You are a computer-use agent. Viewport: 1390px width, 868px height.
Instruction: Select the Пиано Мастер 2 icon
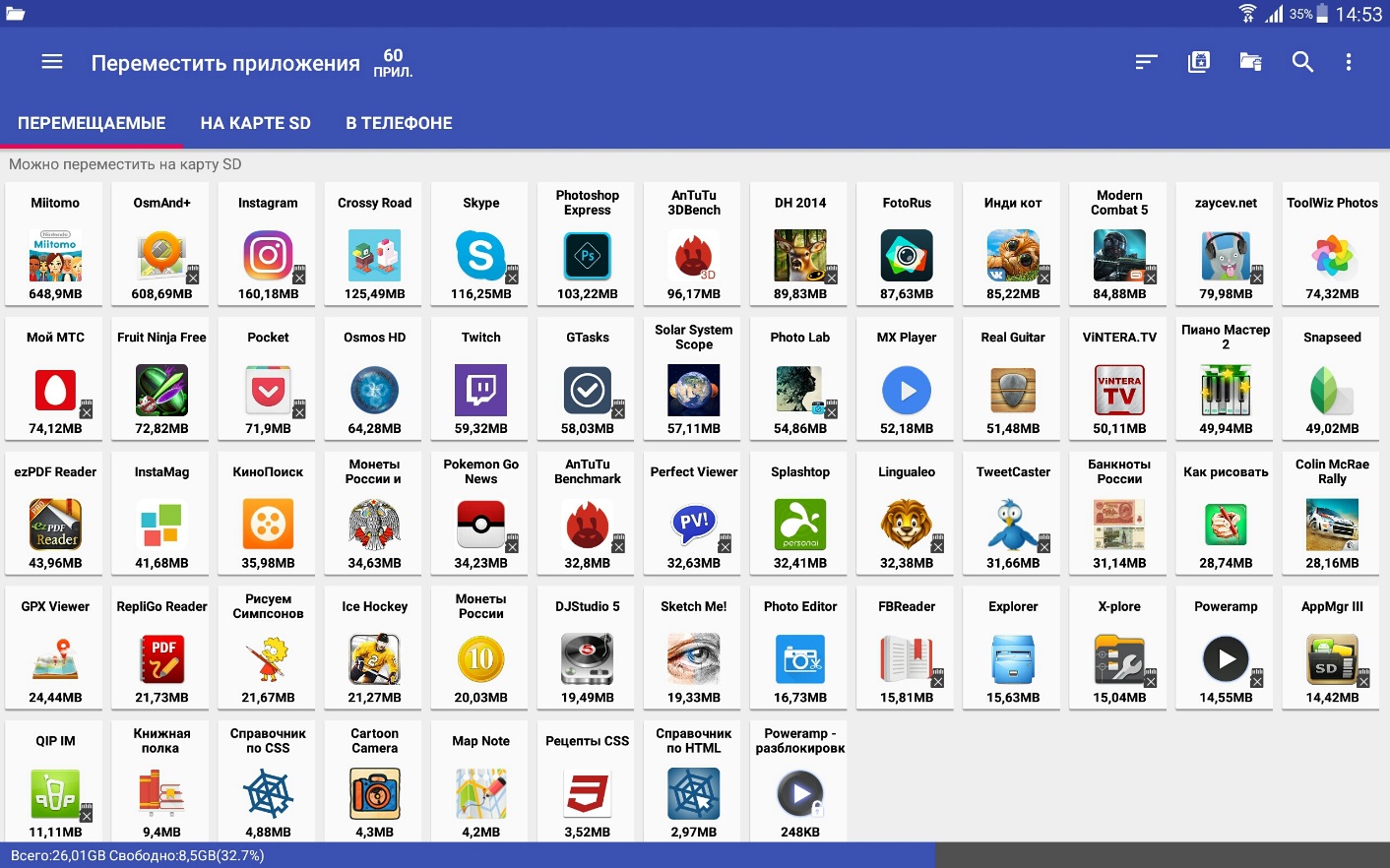(1226, 391)
